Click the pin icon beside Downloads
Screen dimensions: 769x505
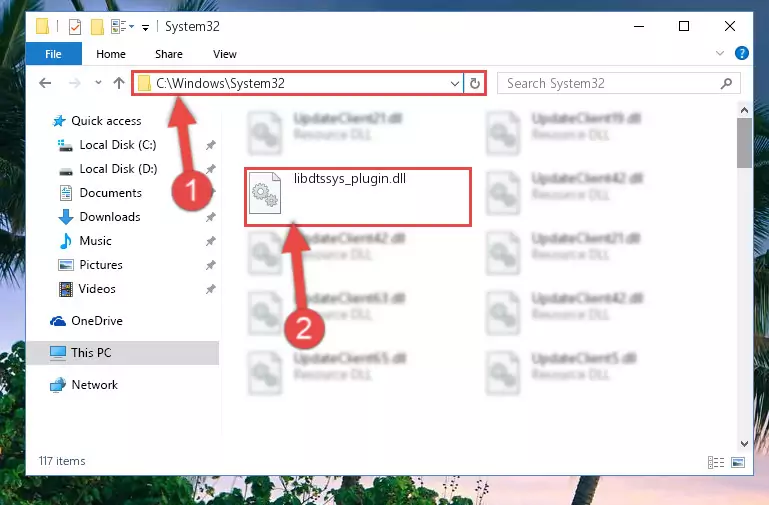[210, 217]
